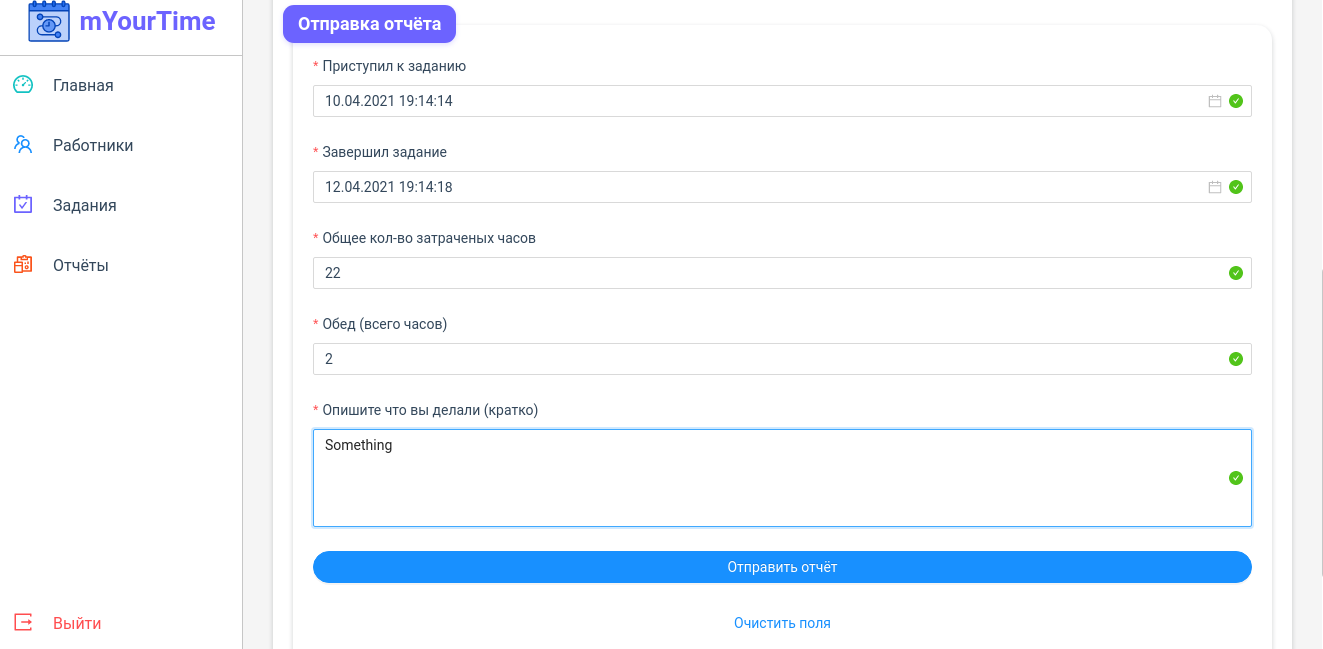Click the dashboard gauge icon beside Главная
Viewport: 1323px width, 649px height.
pyautogui.click(x=23, y=85)
